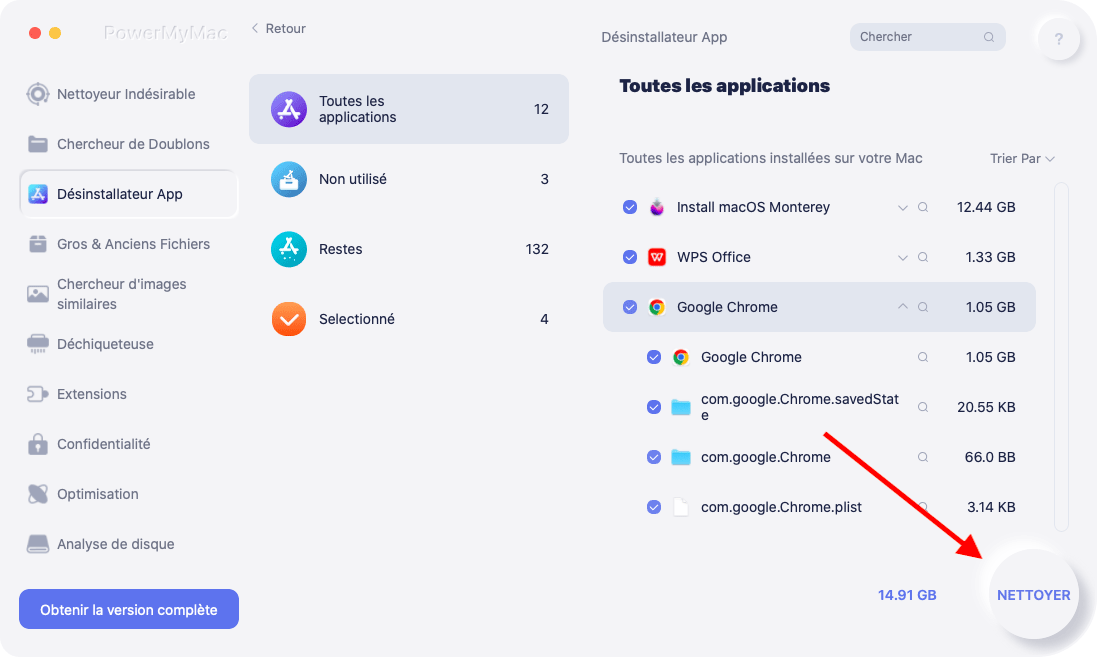The height and width of the screenshot is (657, 1097).
Task: Click the purple Toutes les applications icon
Action: point(289,109)
